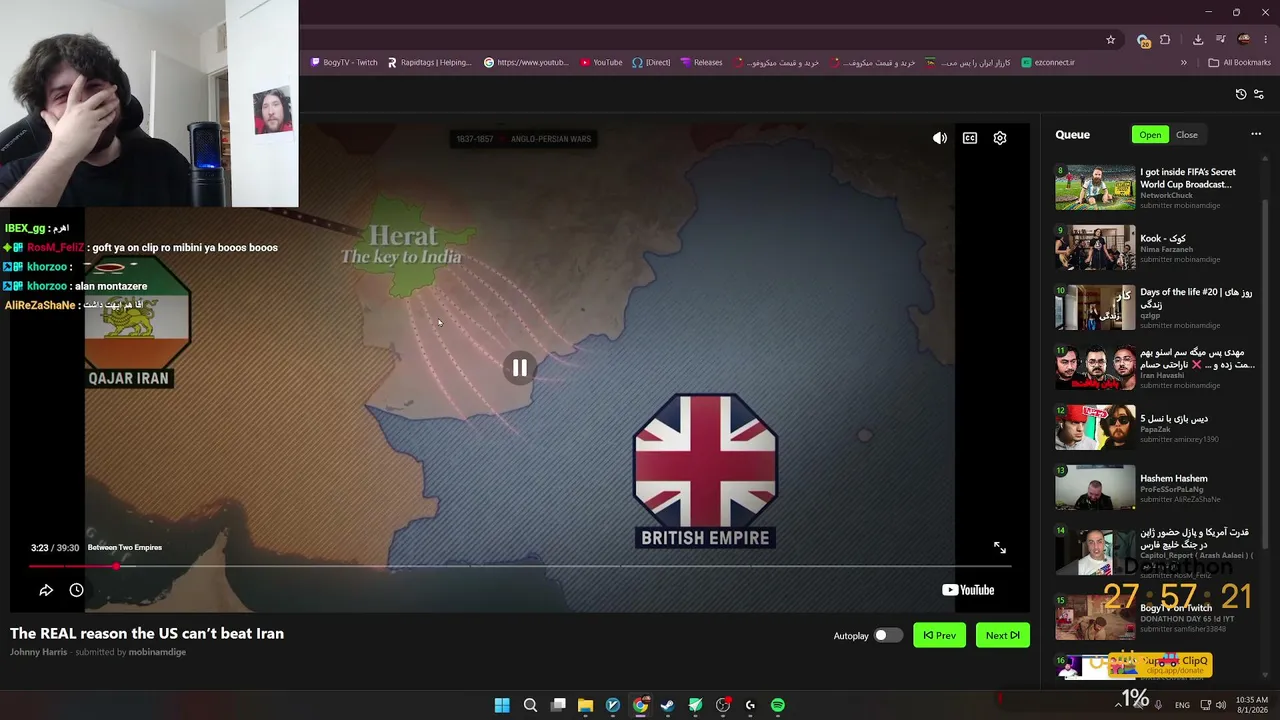Open the browser Downloads icon
The width and height of the screenshot is (1280, 720).
pos(1198,40)
